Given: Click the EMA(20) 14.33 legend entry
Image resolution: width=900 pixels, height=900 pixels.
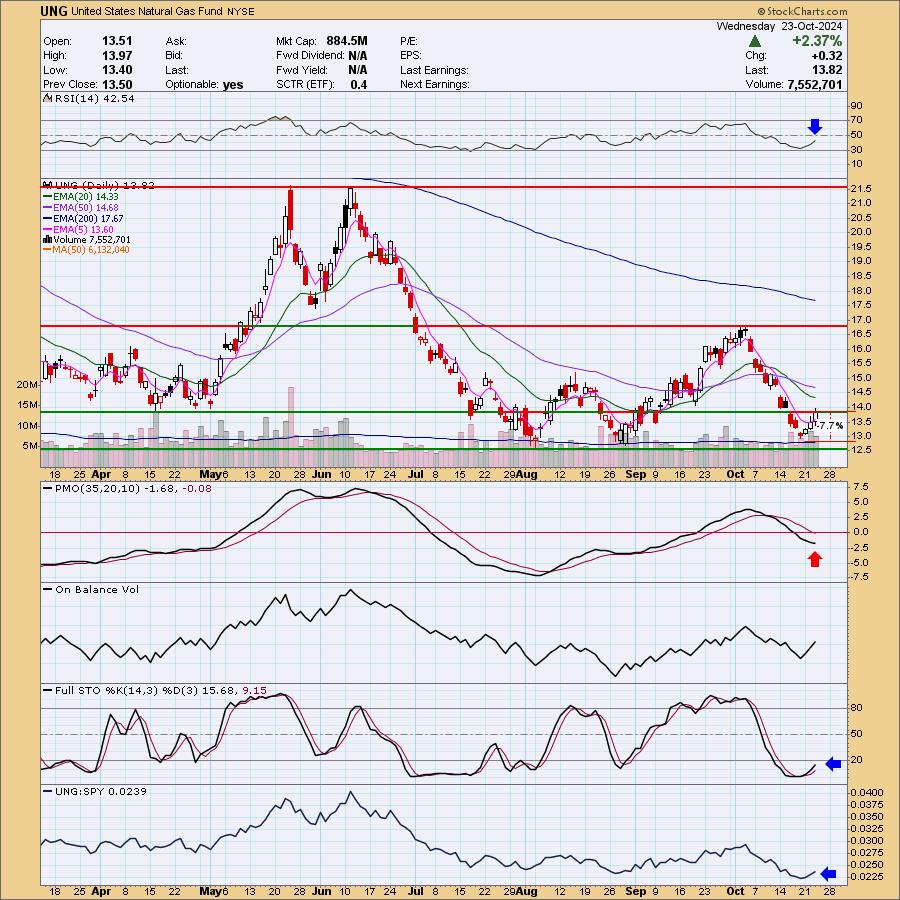Looking at the screenshot, I should click(86, 196).
